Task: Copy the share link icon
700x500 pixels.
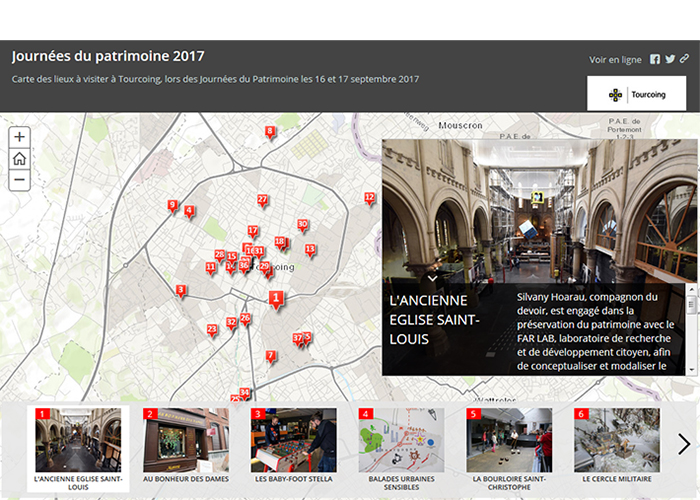Action: pyautogui.click(x=684, y=58)
